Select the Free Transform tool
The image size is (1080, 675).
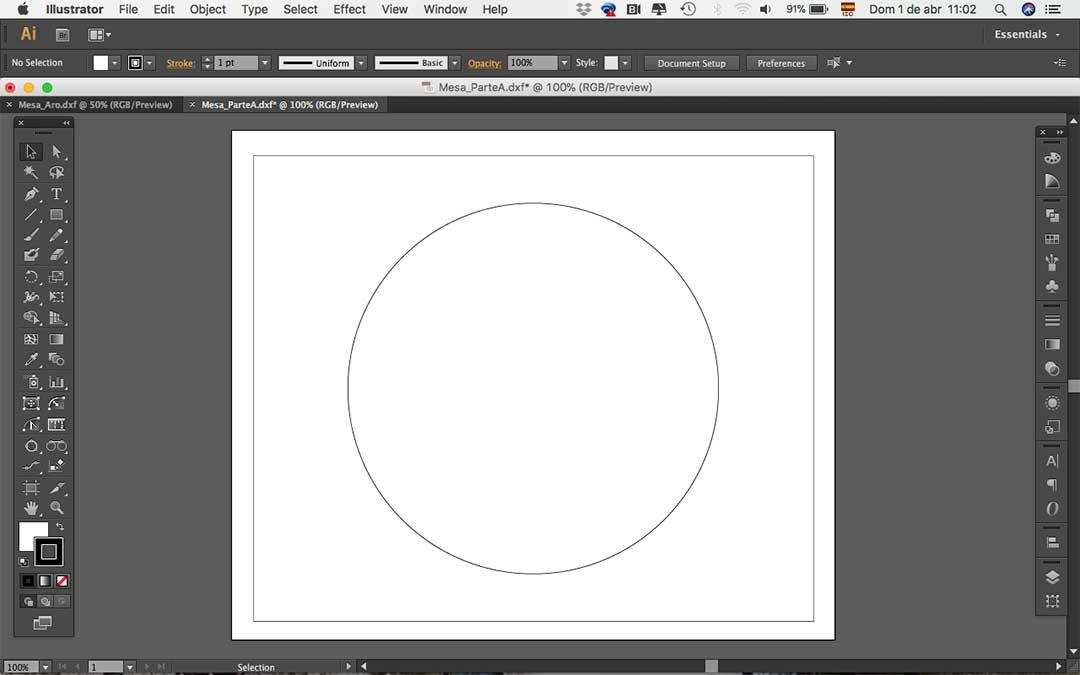tap(56, 297)
